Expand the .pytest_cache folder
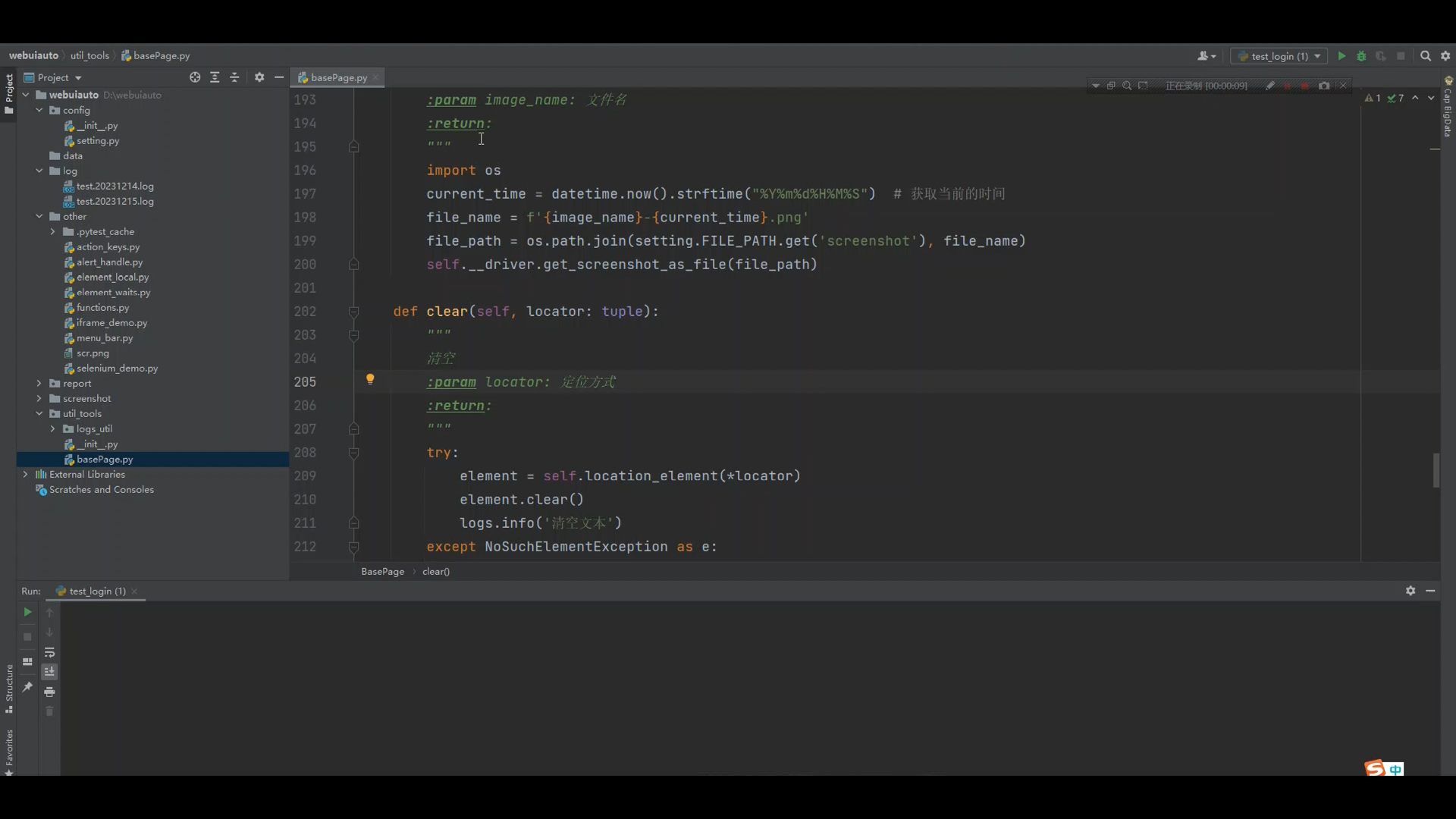 pos(53,231)
